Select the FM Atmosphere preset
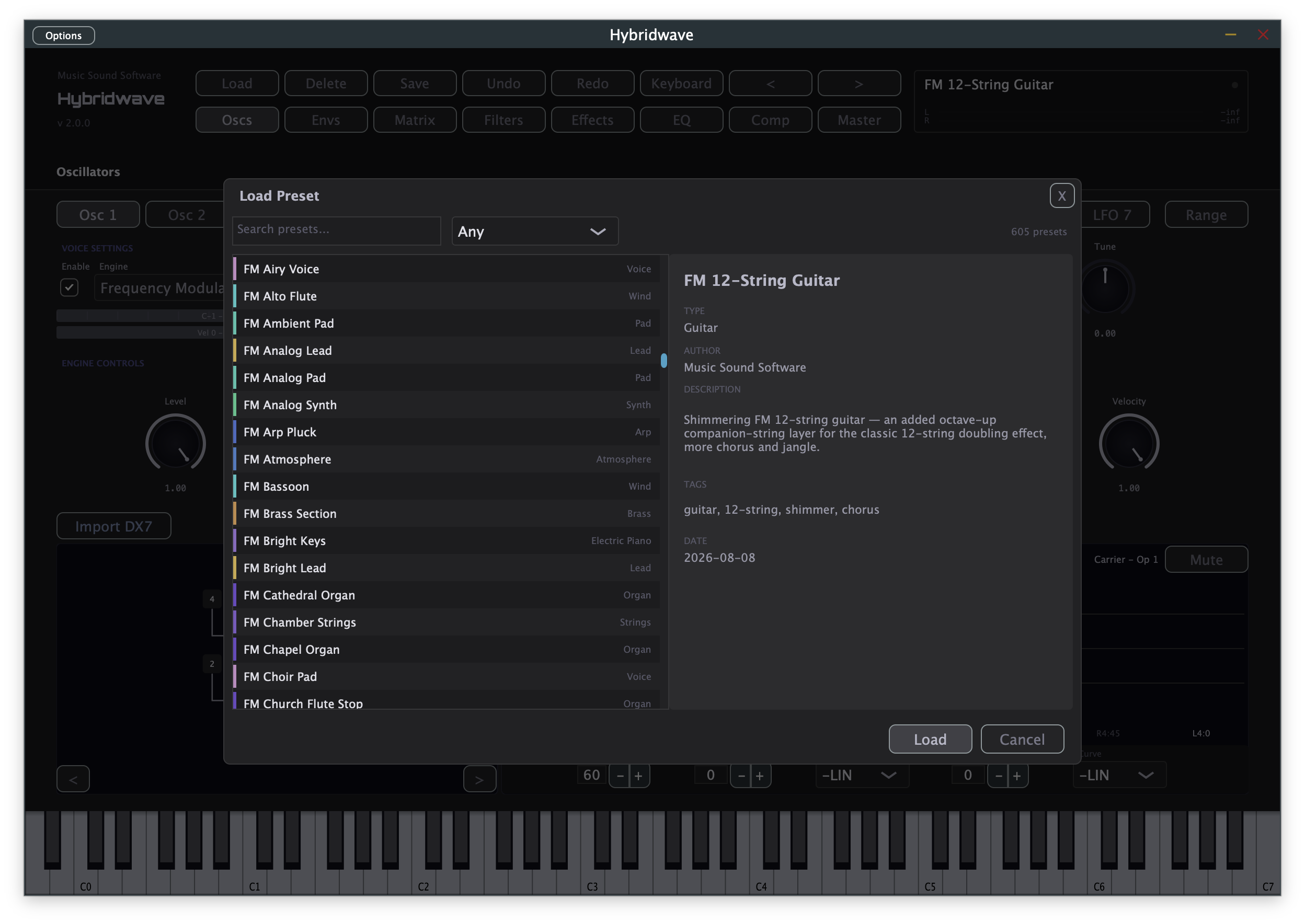The width and height of the screenshot is (1305, 924). click(x=446, y=459)
